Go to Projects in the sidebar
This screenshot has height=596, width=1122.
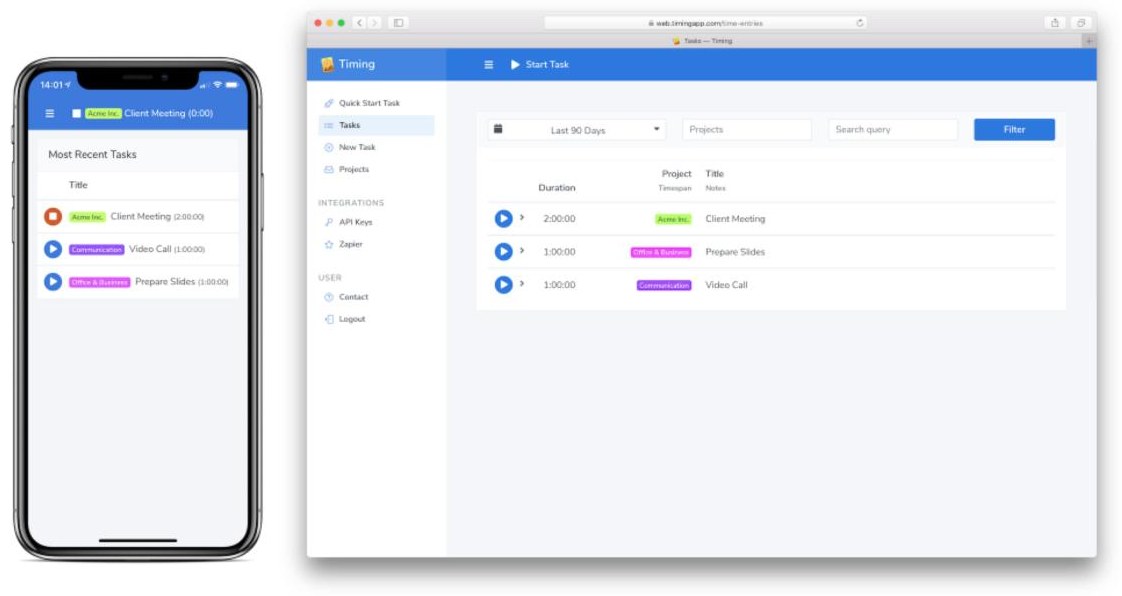353,170
